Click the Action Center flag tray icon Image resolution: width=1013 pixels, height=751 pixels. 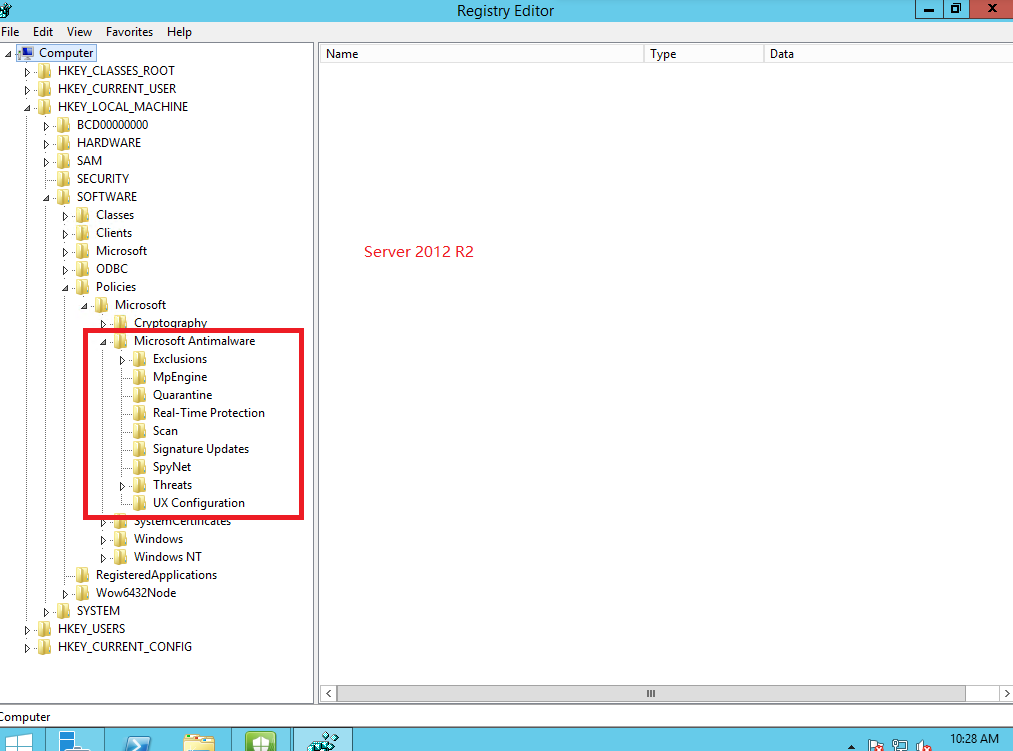click(876, 746)
